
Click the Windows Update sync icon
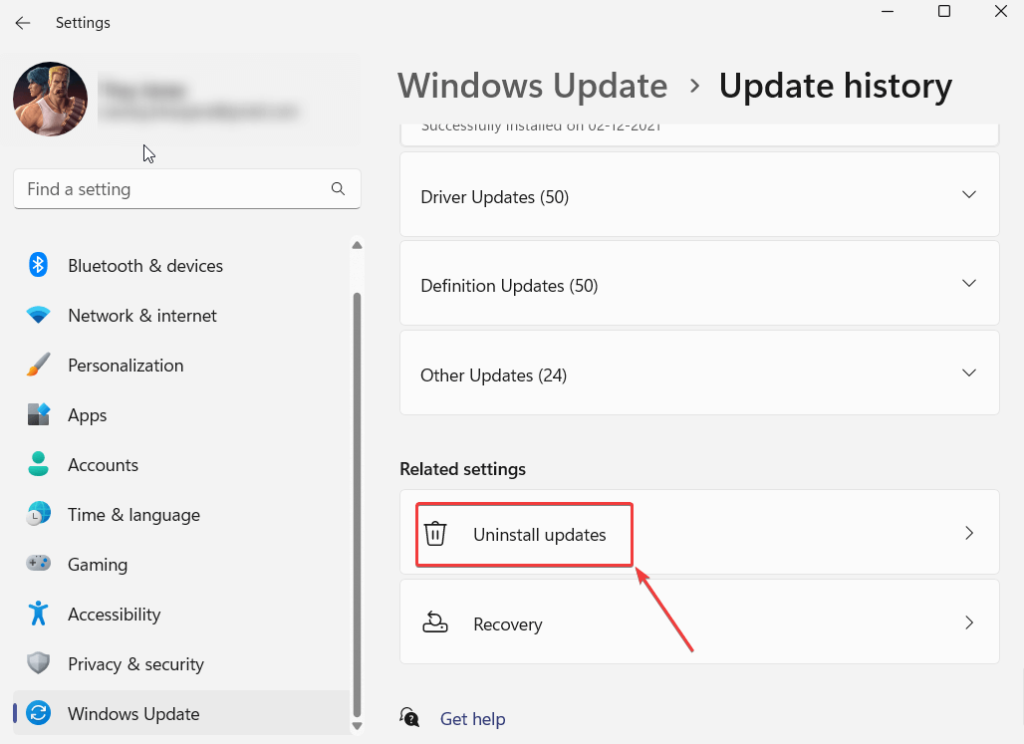(x=39, y=713)
